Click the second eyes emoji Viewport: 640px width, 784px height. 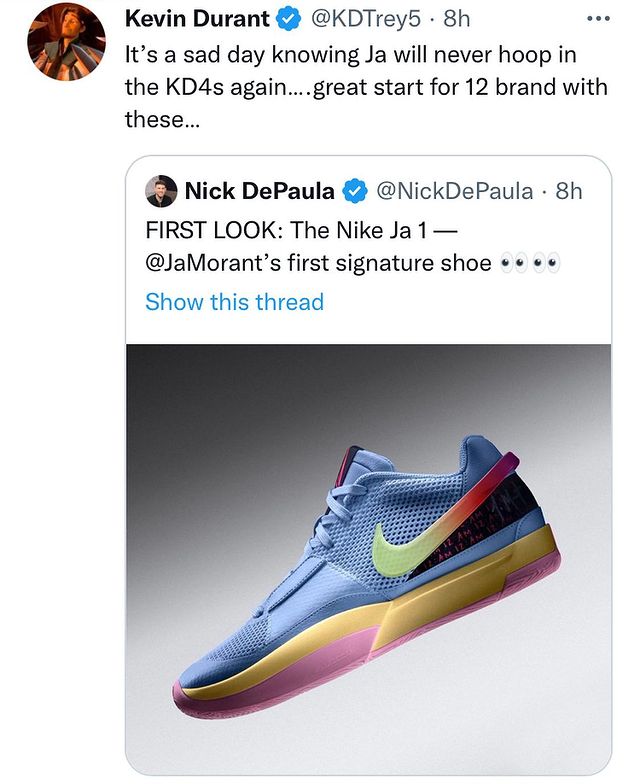click(548, 264)
